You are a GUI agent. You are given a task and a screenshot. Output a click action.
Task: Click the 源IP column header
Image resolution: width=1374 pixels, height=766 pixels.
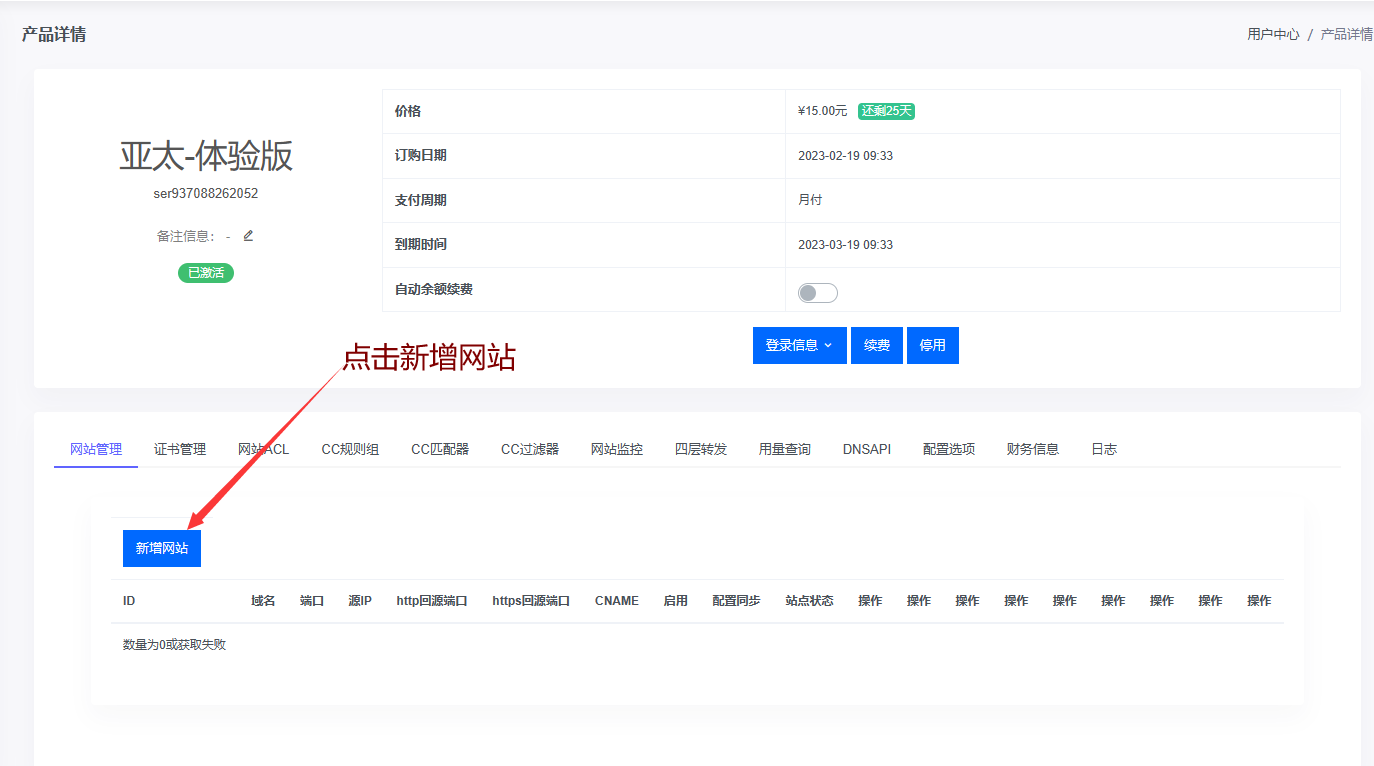[x=360, y=601]
